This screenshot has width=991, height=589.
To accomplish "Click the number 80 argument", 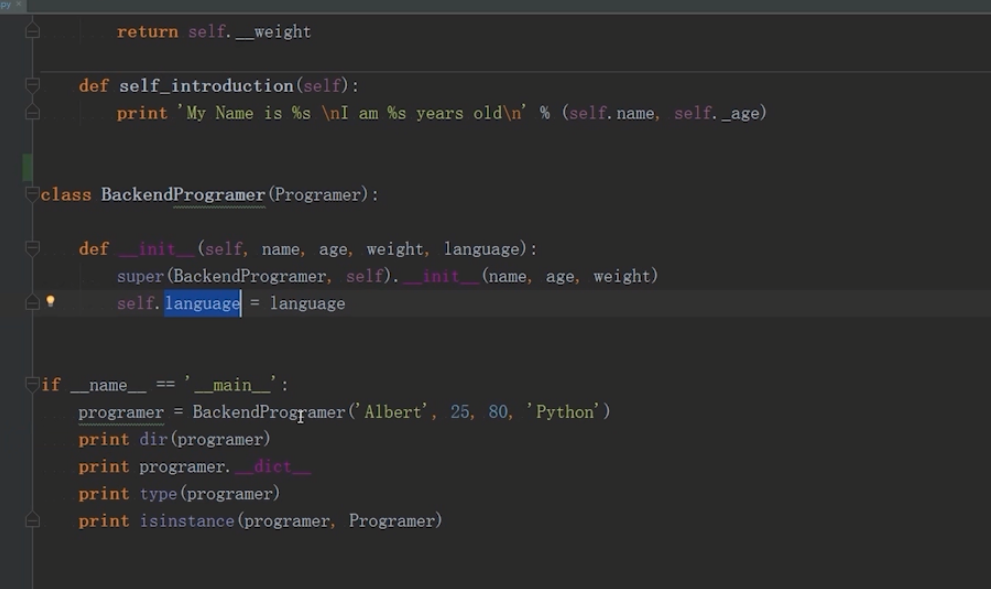I will click(497, 412).
